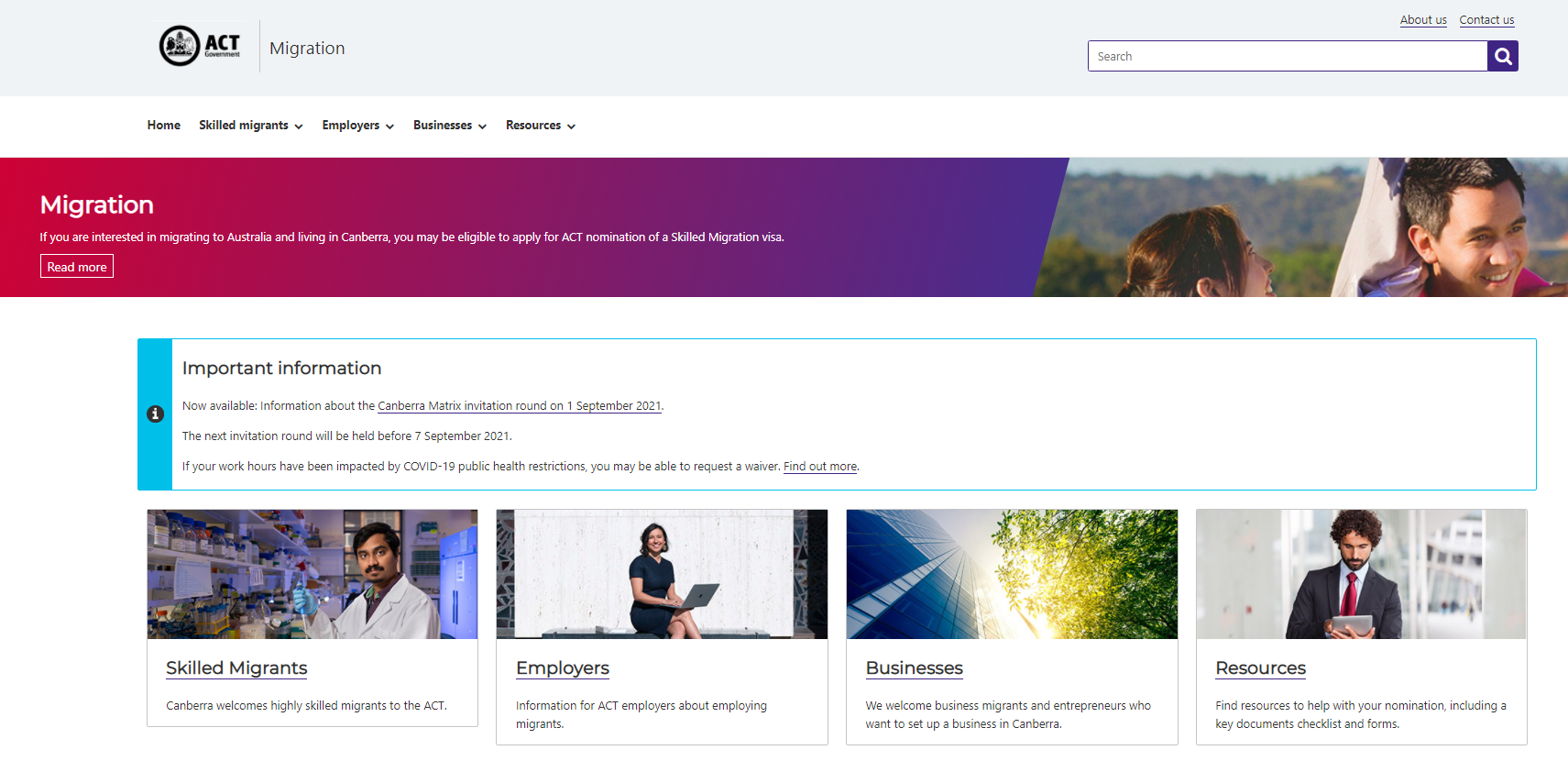Open the Businesses nav item

click(x=443, y=126)
